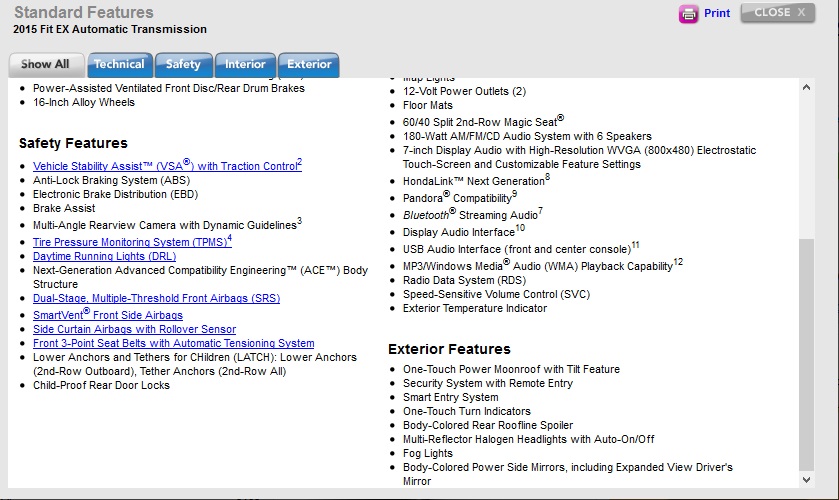Click Anti-Lock Braking System (ABS) text
This screenshot has width=839, height=500.
pyautogui.click(x=111, y=180)
